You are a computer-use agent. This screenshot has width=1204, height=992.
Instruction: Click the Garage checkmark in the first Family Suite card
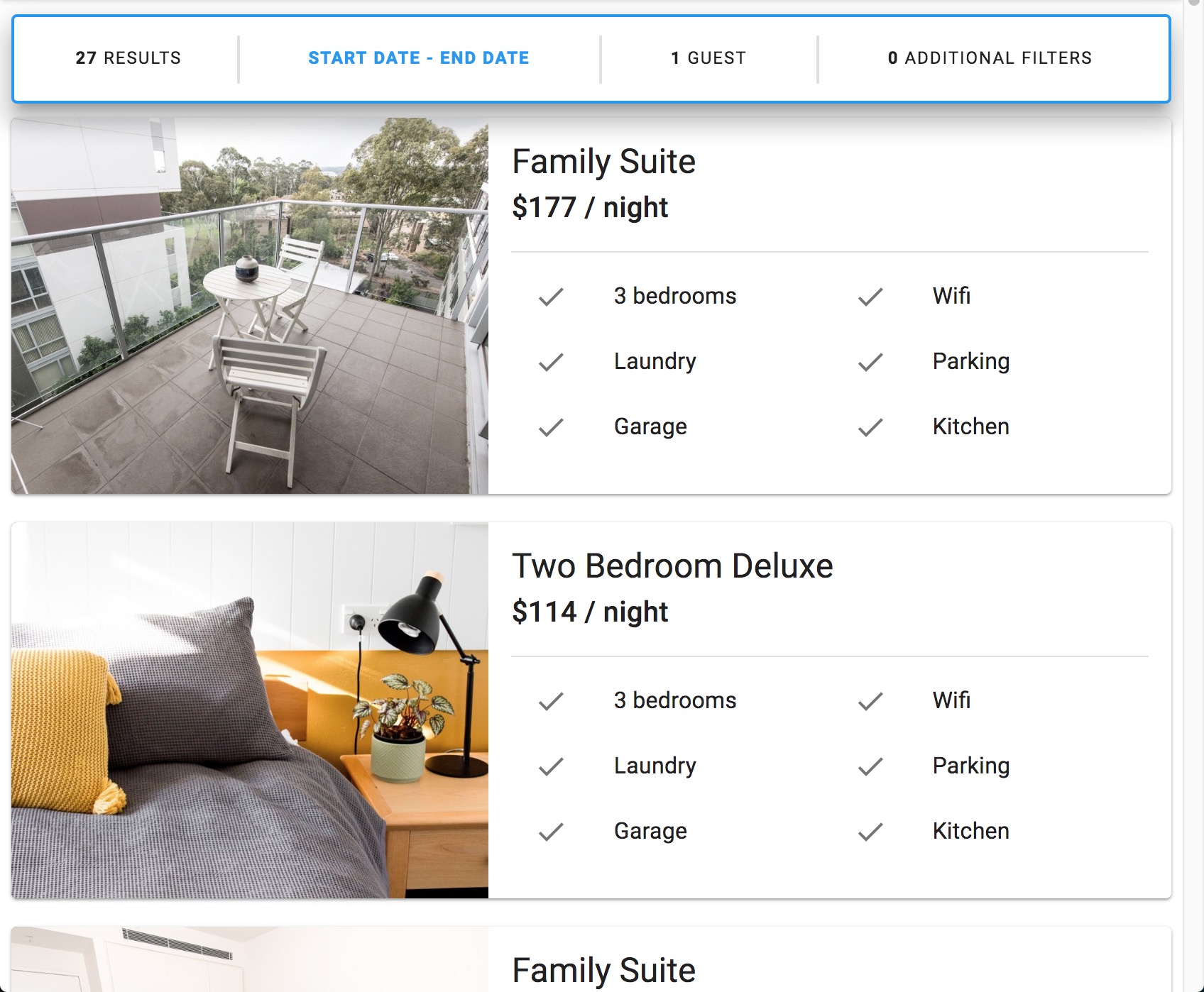551,427
